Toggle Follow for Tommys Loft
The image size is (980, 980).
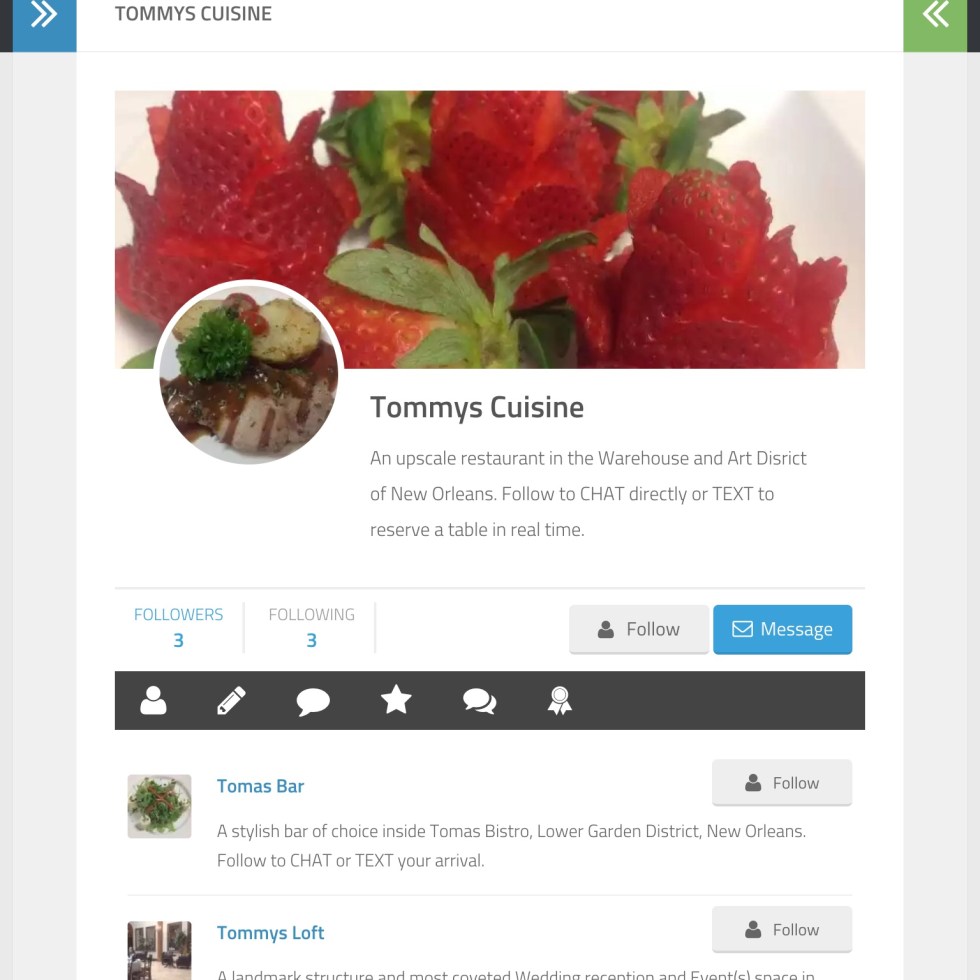[782, 929]
